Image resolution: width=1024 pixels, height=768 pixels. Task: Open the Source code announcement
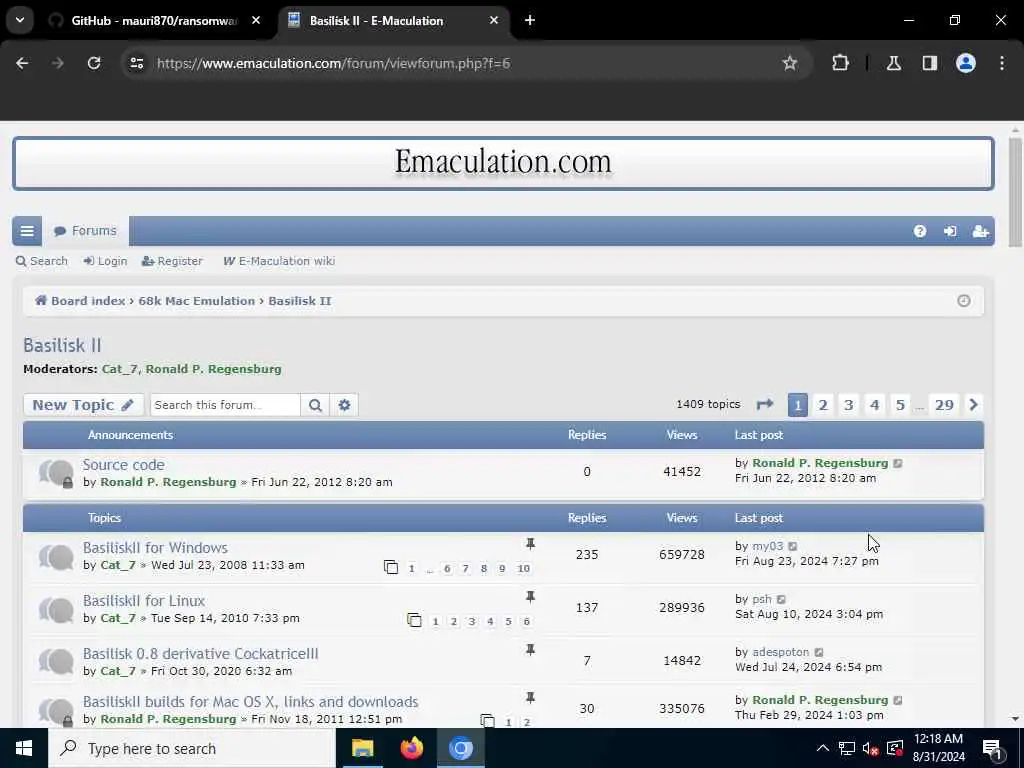point(123,465)
